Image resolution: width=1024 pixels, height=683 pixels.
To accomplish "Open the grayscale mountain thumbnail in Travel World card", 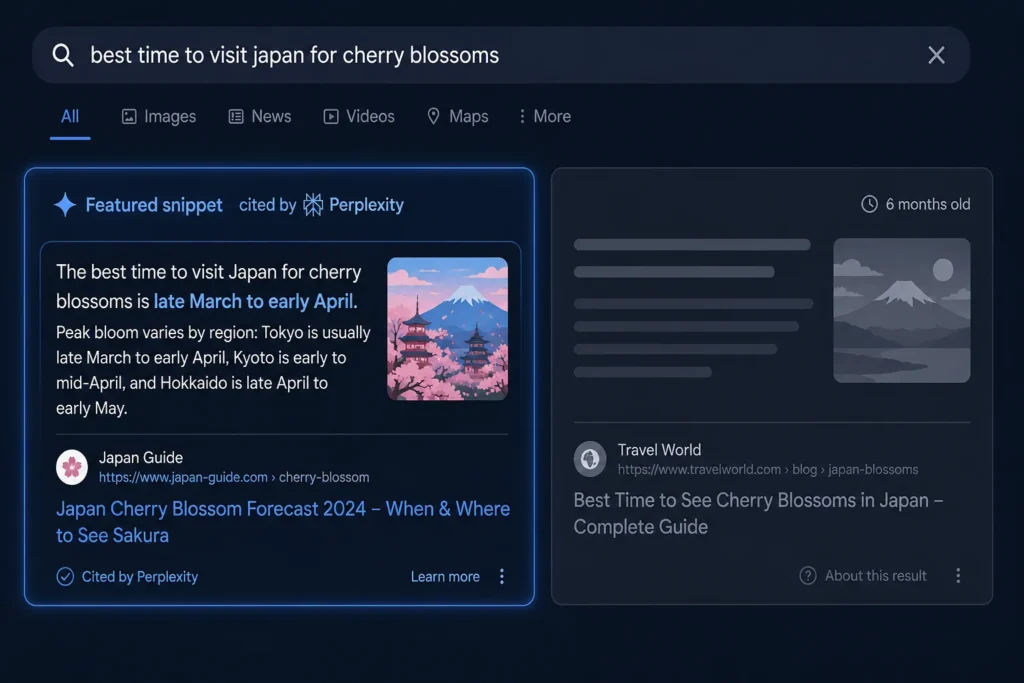I will point(901,310).
